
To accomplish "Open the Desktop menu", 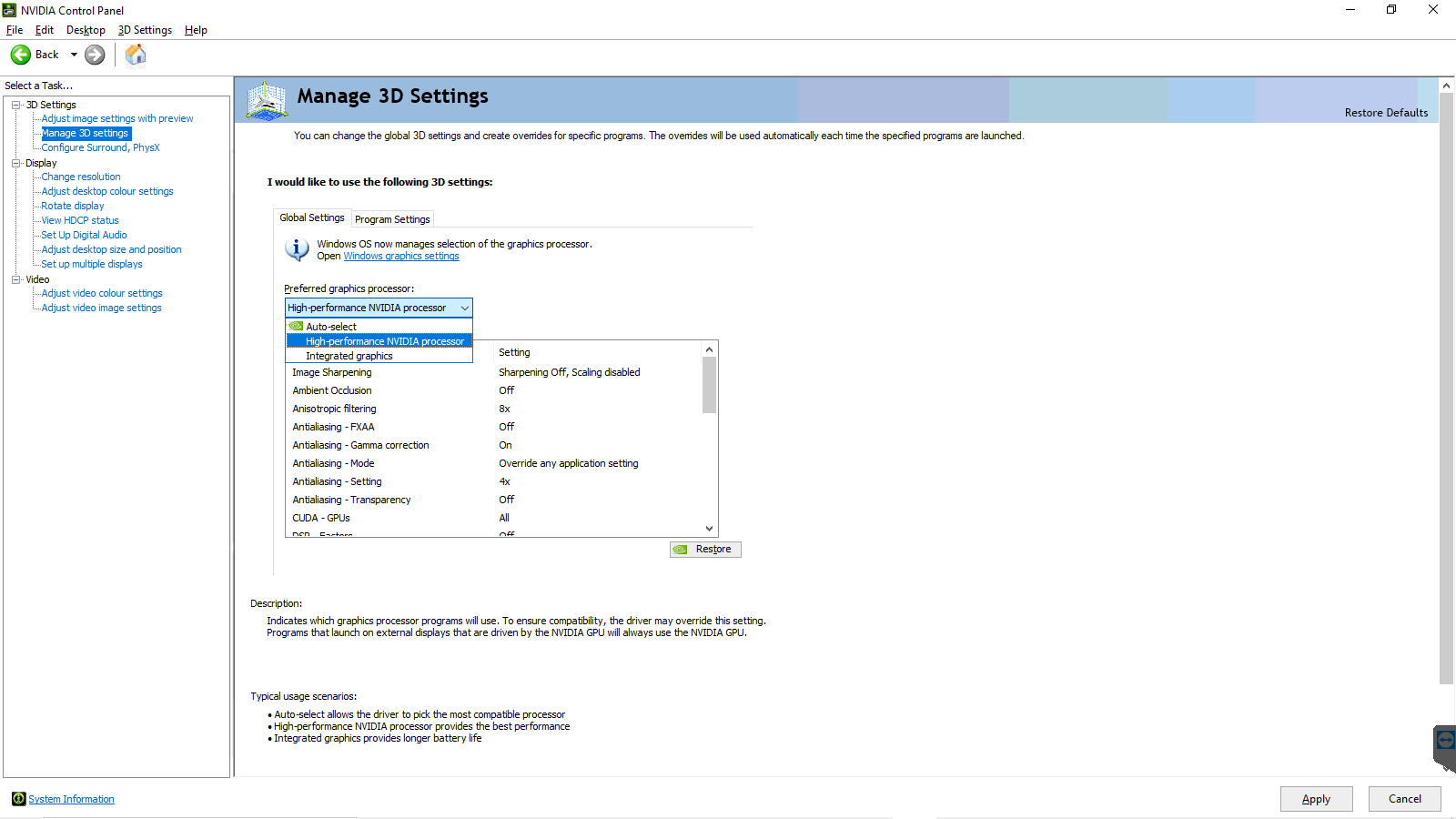I will [x=86, y=30].
